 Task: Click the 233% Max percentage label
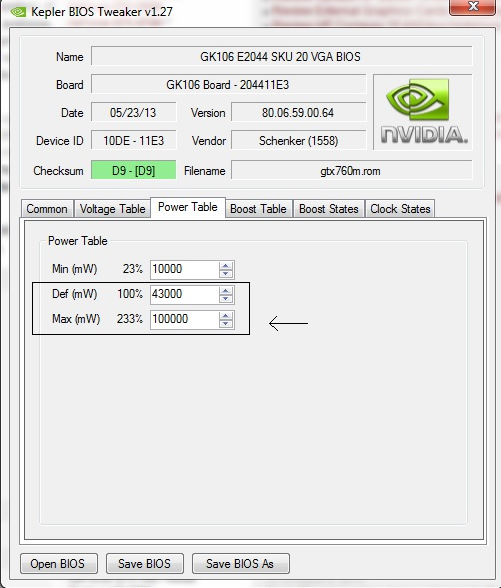point(130,319)
